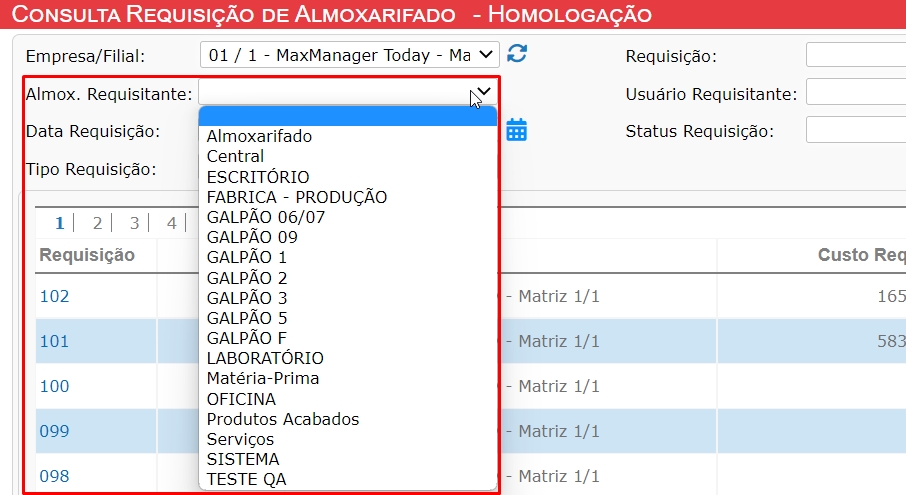
Task: Collapse the Almox. Requisitante dropdown arrow
Action: point(484,92)
